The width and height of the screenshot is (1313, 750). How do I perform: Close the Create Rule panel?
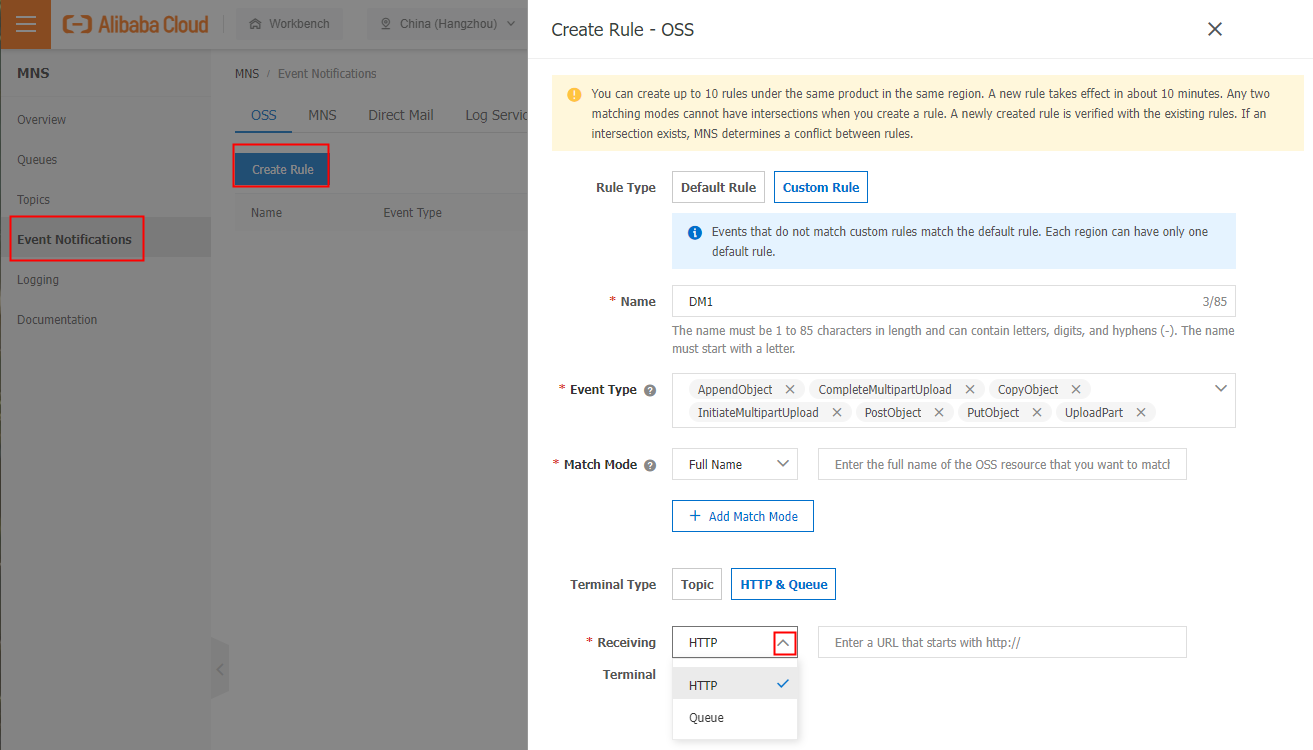tap(1215, 29)
